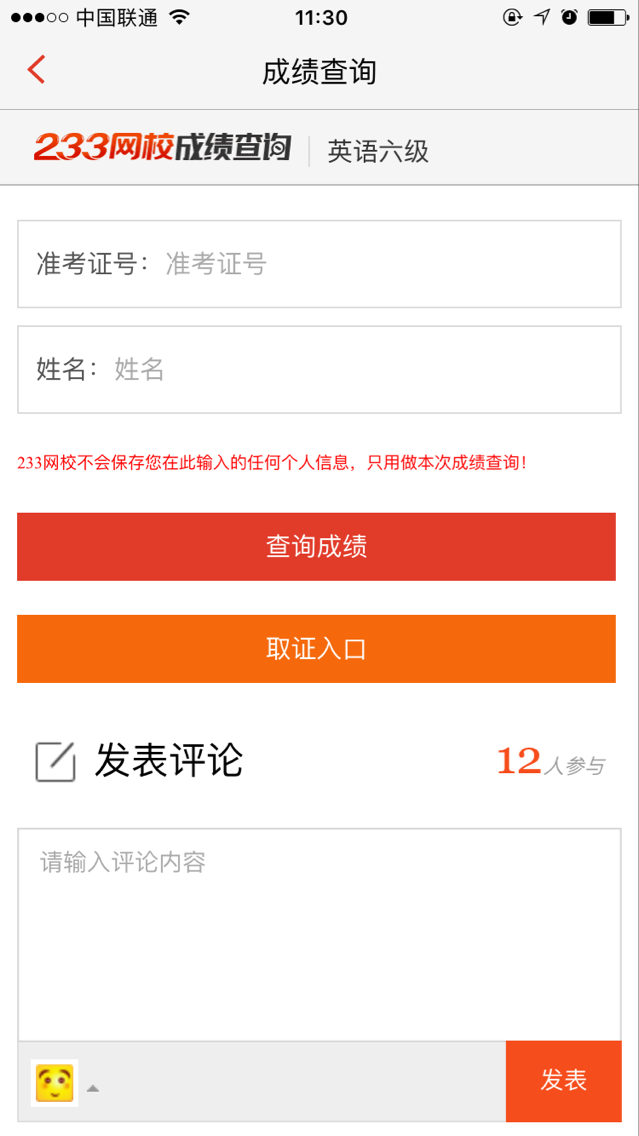Image resolution: width=639 pixels, height=1136 pixels.
Task: Focus the 准考证号 input field
Action: (x=390, y=264)
